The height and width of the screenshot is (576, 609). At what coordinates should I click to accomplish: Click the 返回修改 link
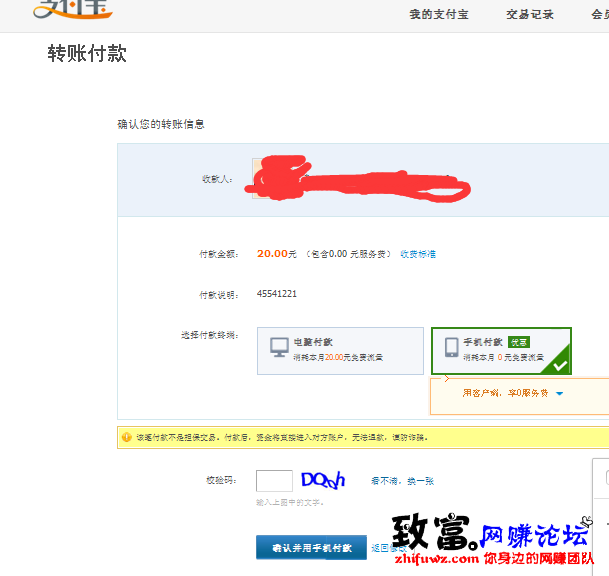pyautogui.click(x=386, y=548)
